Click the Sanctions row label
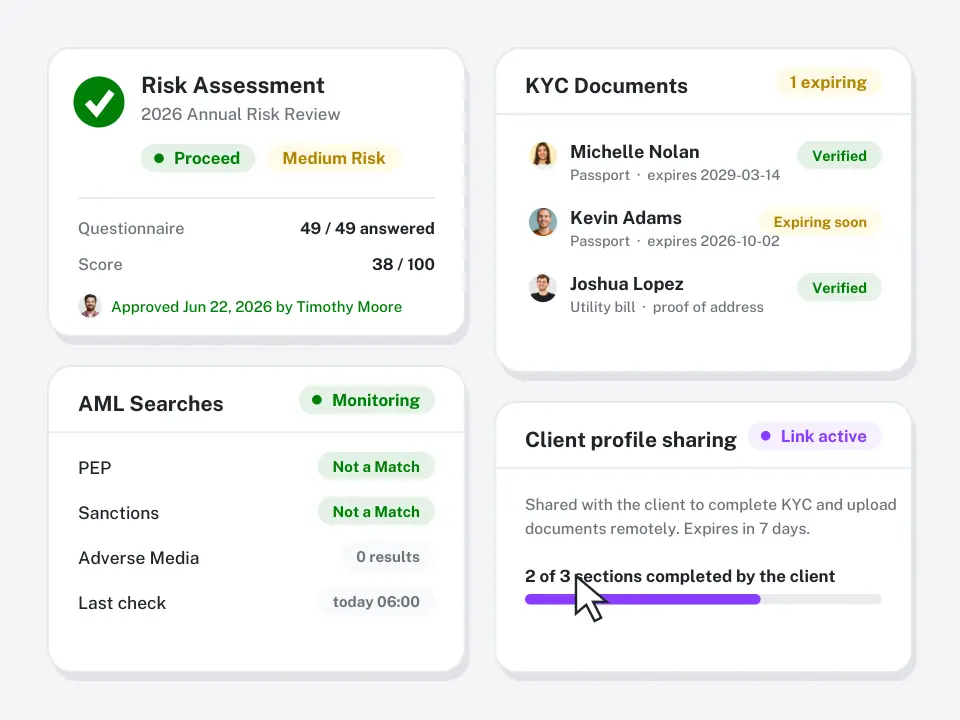This screenshot has width=960, height=720. tap(119, 513)
